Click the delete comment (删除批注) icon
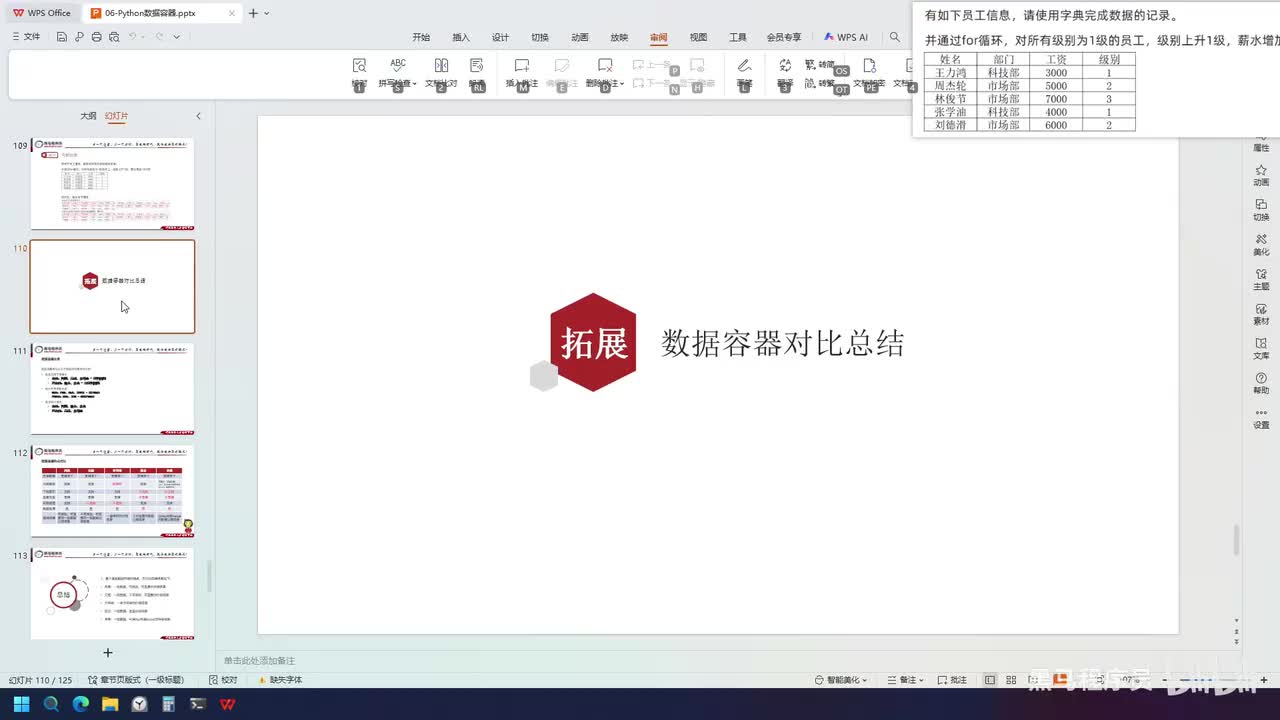The height and width of the screenshot is (720, 1280). (x=605, y=65)
